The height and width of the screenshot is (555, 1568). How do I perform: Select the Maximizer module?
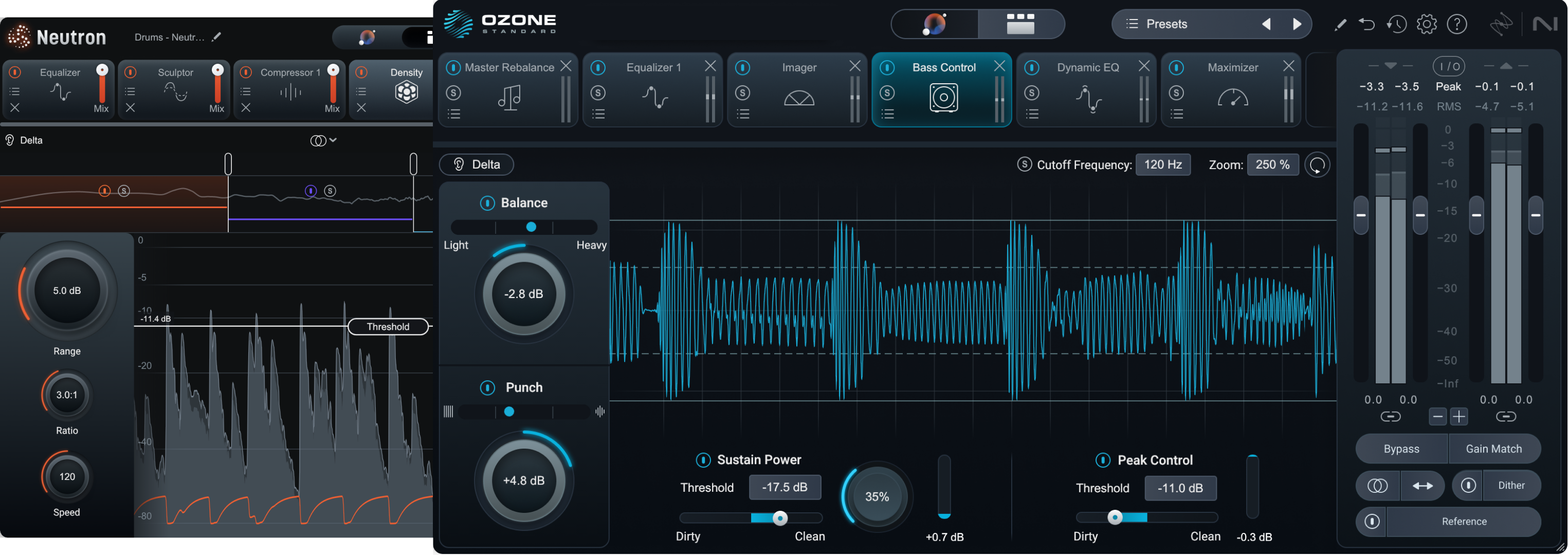click(1231, 89)
